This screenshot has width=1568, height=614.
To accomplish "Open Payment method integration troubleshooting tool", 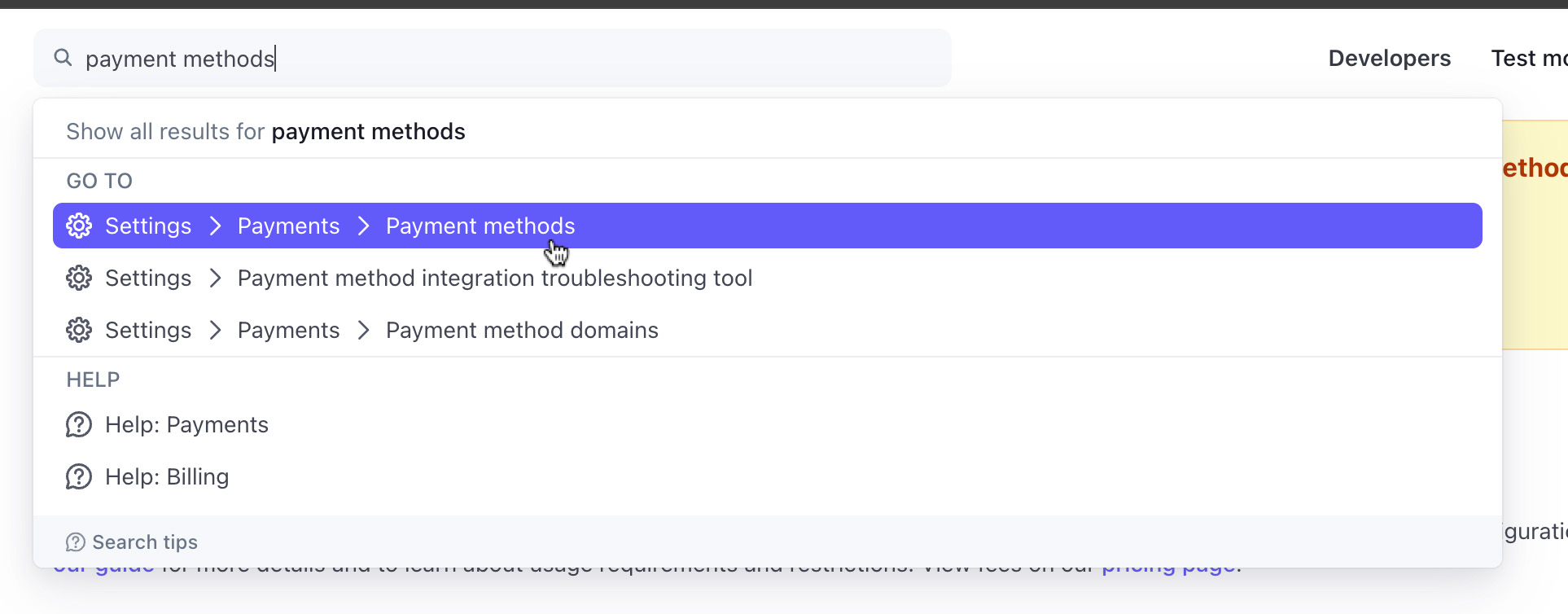I will pyautogui.click(x=494, y=278).
